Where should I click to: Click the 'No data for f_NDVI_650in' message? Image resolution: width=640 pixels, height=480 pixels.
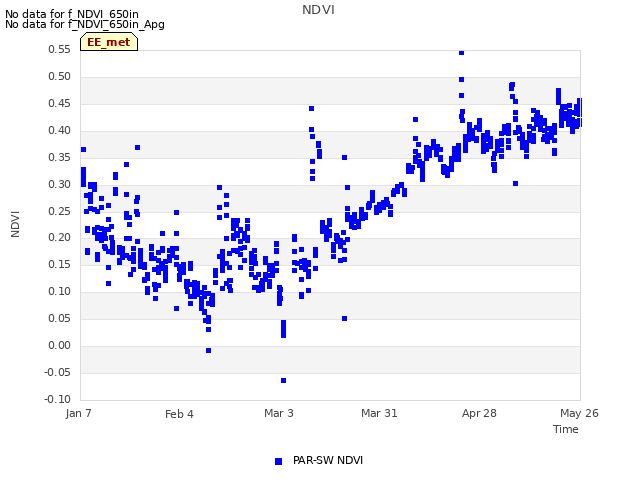[72, 14]
